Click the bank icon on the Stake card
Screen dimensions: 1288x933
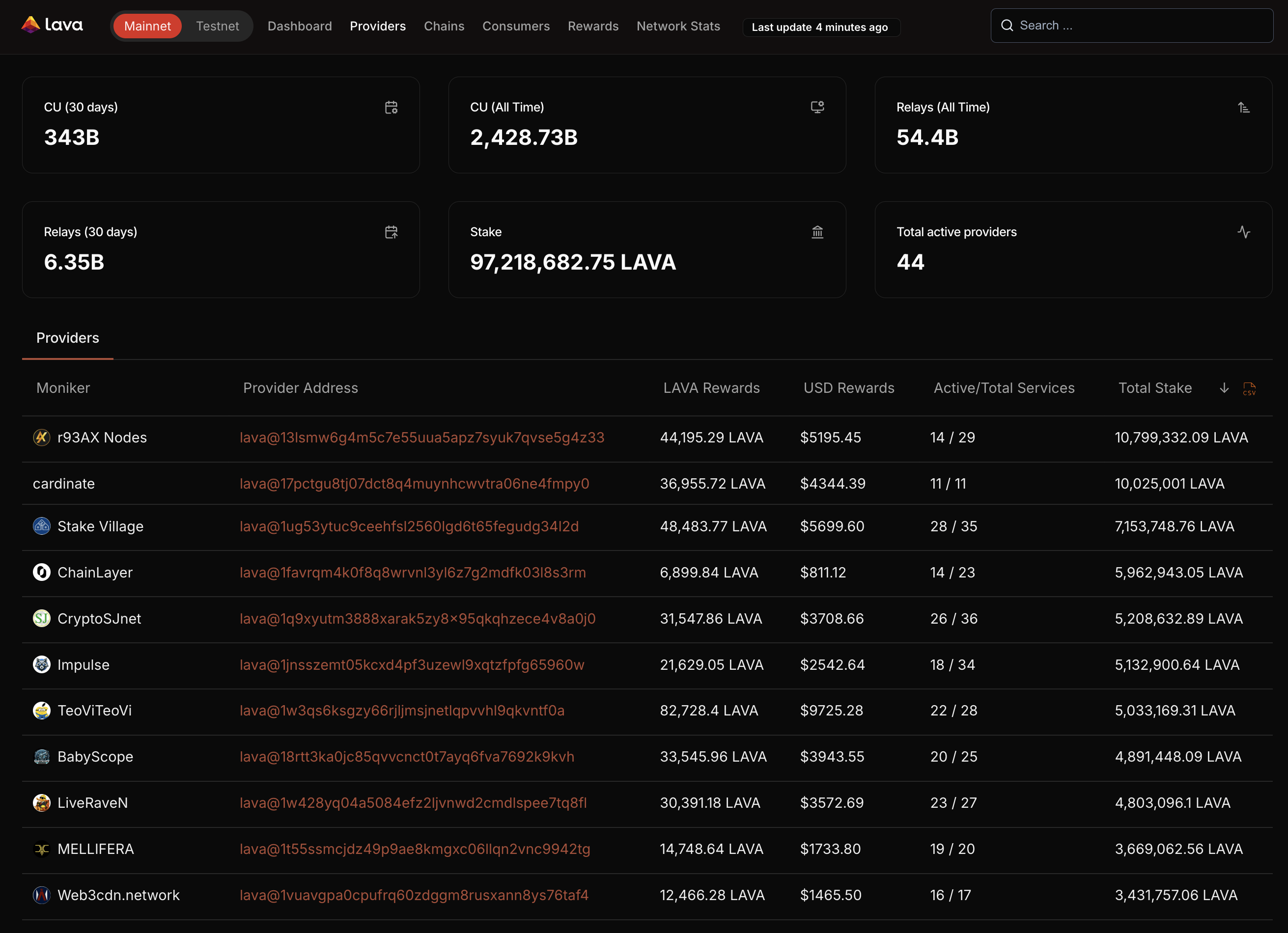click(817, 232)
